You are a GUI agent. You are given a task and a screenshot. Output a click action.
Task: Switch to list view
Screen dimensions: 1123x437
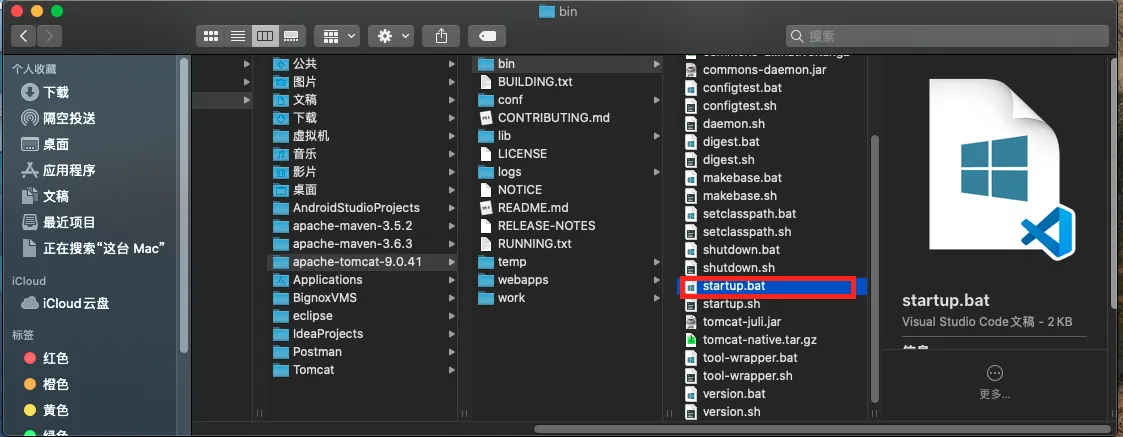tap(238, 36)
